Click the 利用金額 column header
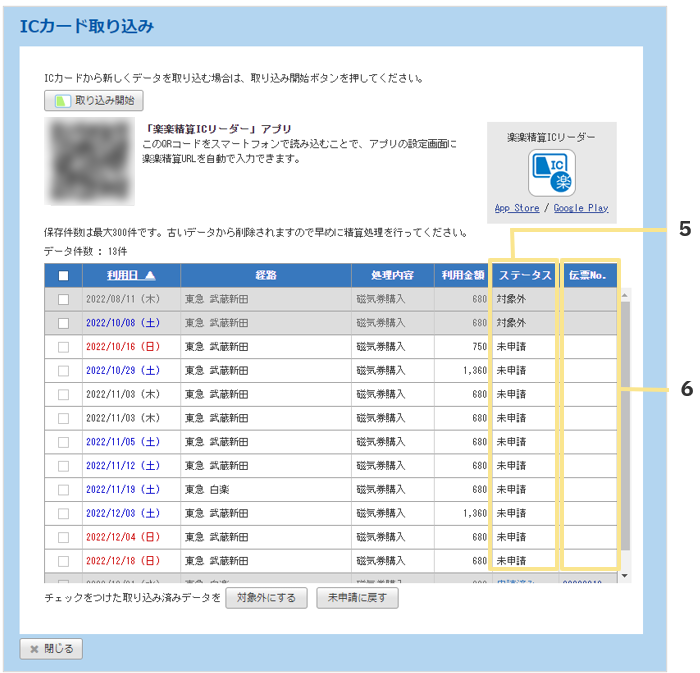Viewport: 700px width, 673px height. point(460,276)
